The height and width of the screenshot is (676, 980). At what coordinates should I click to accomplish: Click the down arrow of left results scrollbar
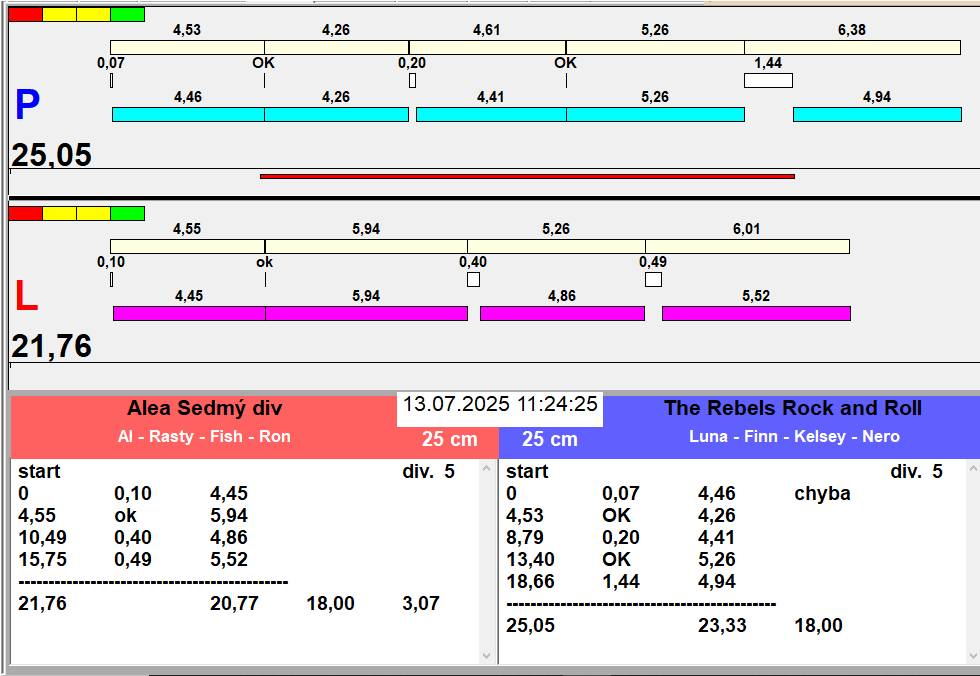tap(488, 656)
